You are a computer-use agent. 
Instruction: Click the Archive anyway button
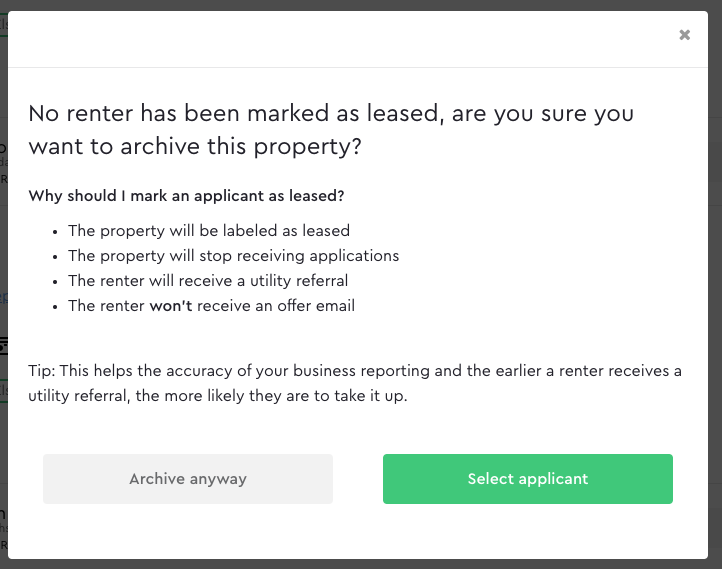[x=188, y=479]
